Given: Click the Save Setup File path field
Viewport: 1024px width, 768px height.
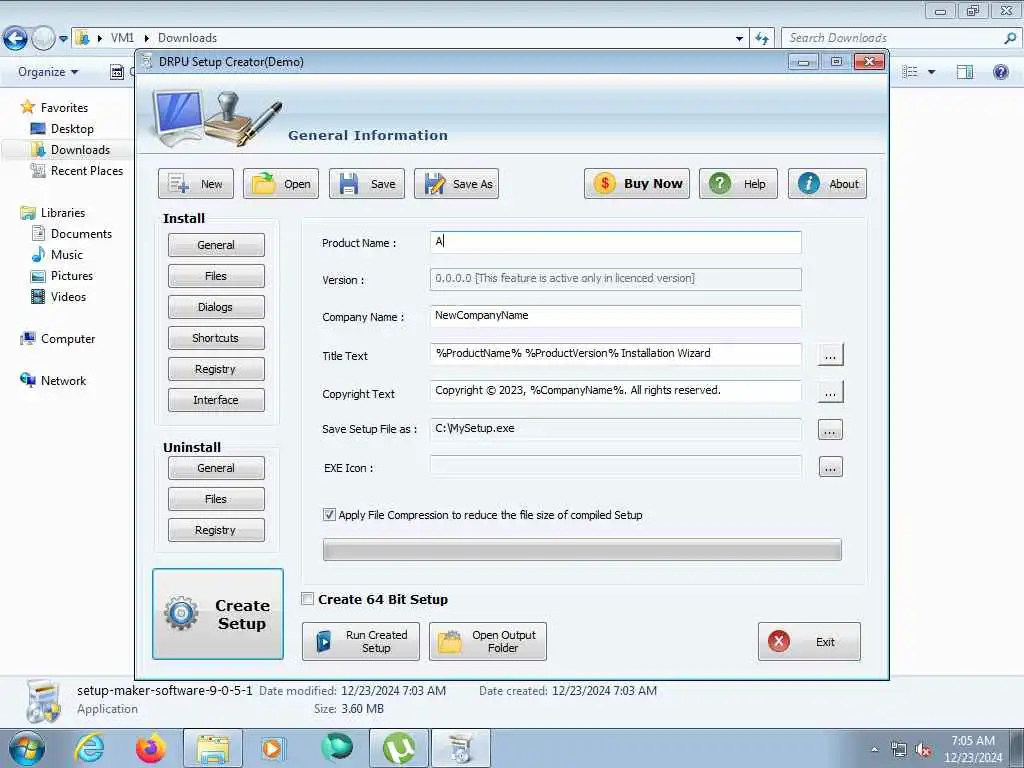Looking at the screenshot, I should 616,429.
